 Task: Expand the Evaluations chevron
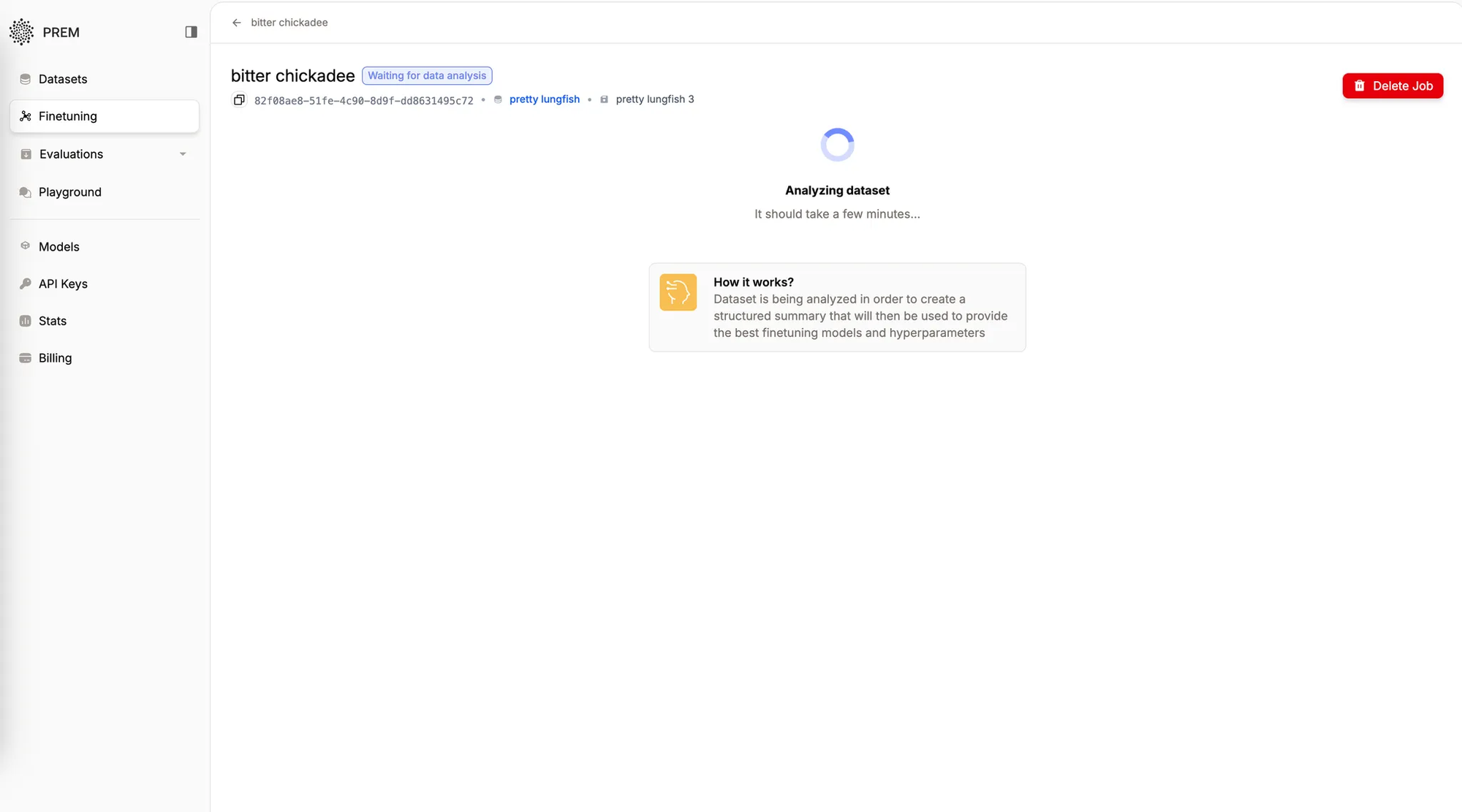[x=183, y=154]
